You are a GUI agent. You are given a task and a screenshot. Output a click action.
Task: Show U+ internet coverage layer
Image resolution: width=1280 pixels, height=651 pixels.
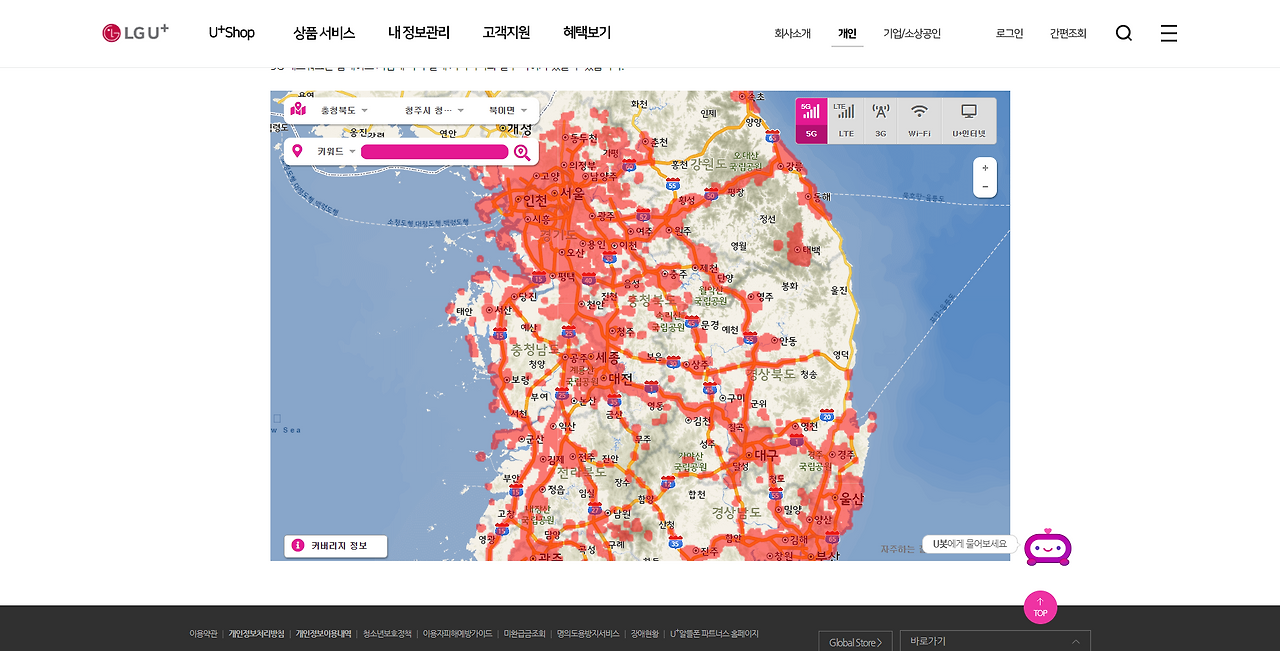point(969,121)
